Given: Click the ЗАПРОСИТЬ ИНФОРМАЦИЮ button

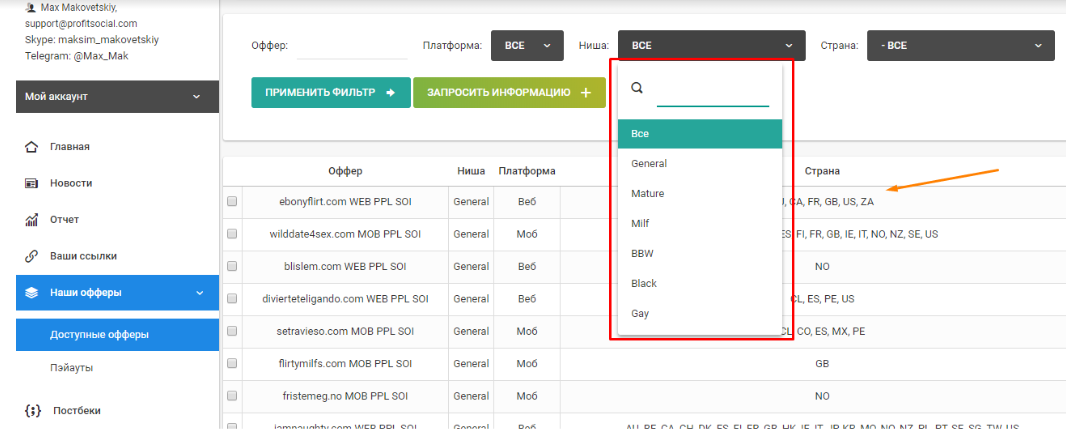Looking at the screenshot, I should pos(509,92).
